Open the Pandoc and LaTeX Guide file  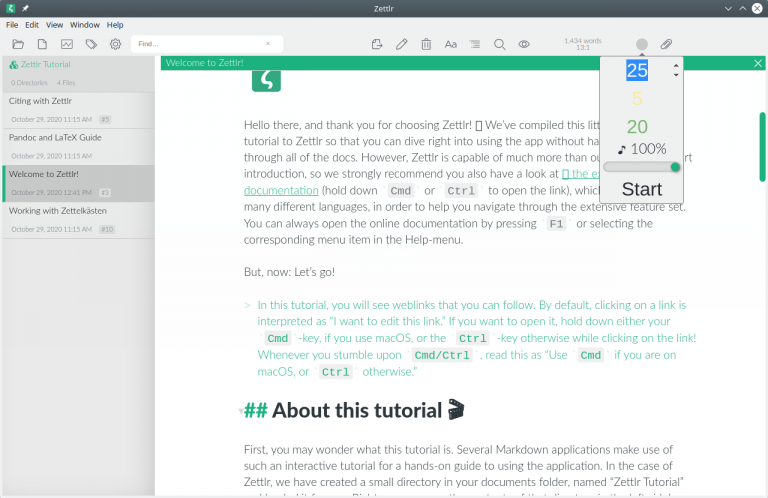(x=79, y=147)
